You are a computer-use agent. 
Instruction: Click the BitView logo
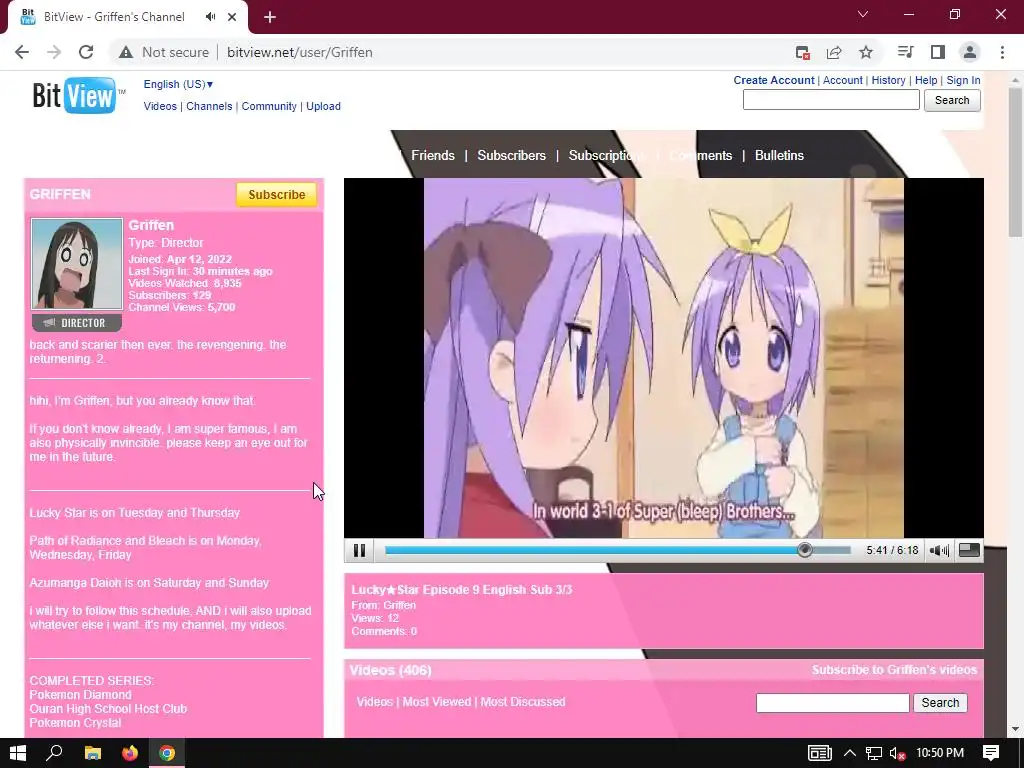pos(78,96)
